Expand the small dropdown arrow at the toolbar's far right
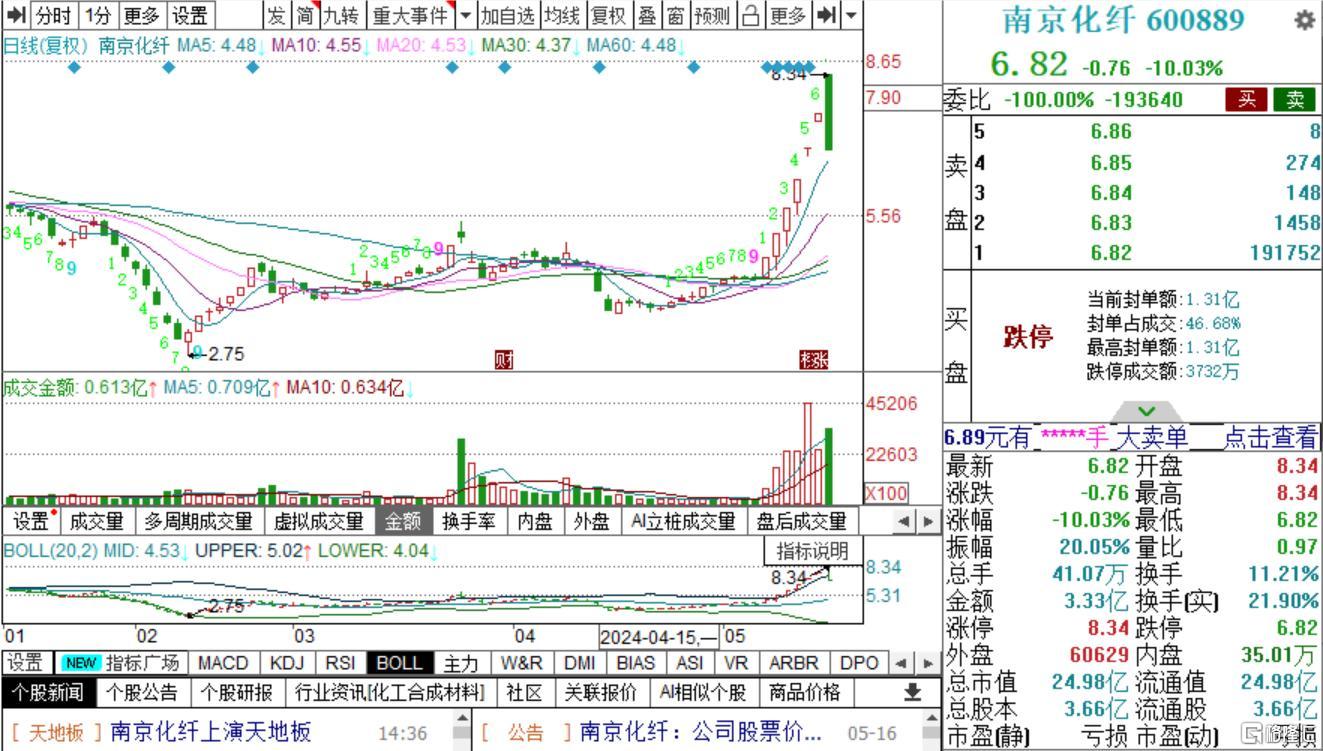1323x751 pixels. (x=851, y=15)
